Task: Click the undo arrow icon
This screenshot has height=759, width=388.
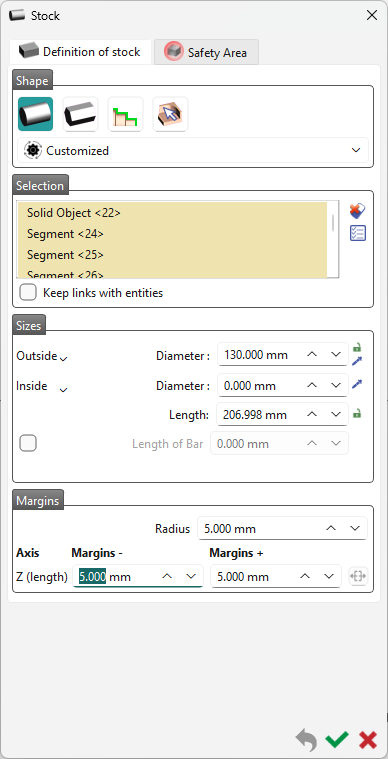Action: coord(307,740)
